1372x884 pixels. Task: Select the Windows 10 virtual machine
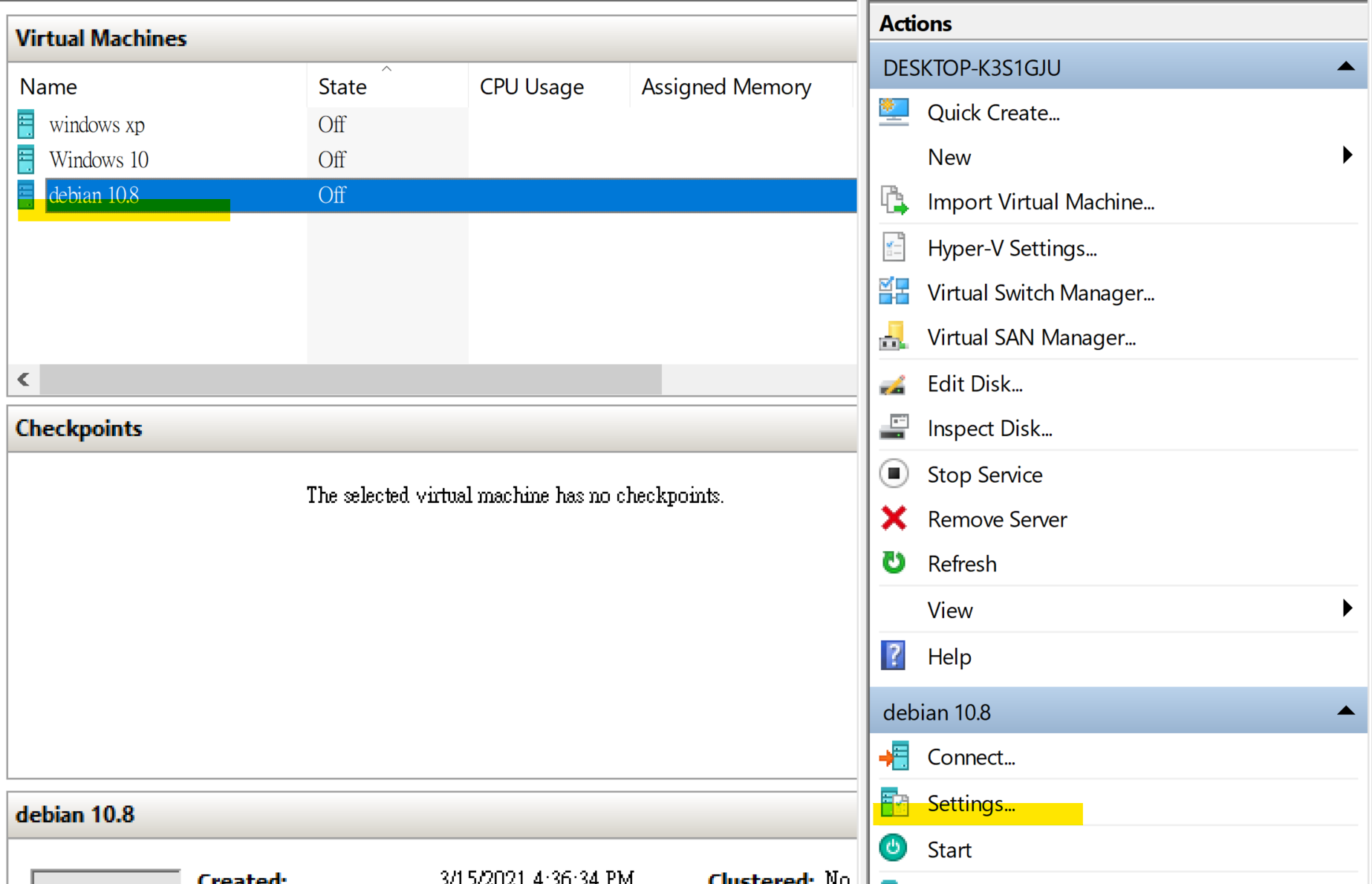point(99,160)
